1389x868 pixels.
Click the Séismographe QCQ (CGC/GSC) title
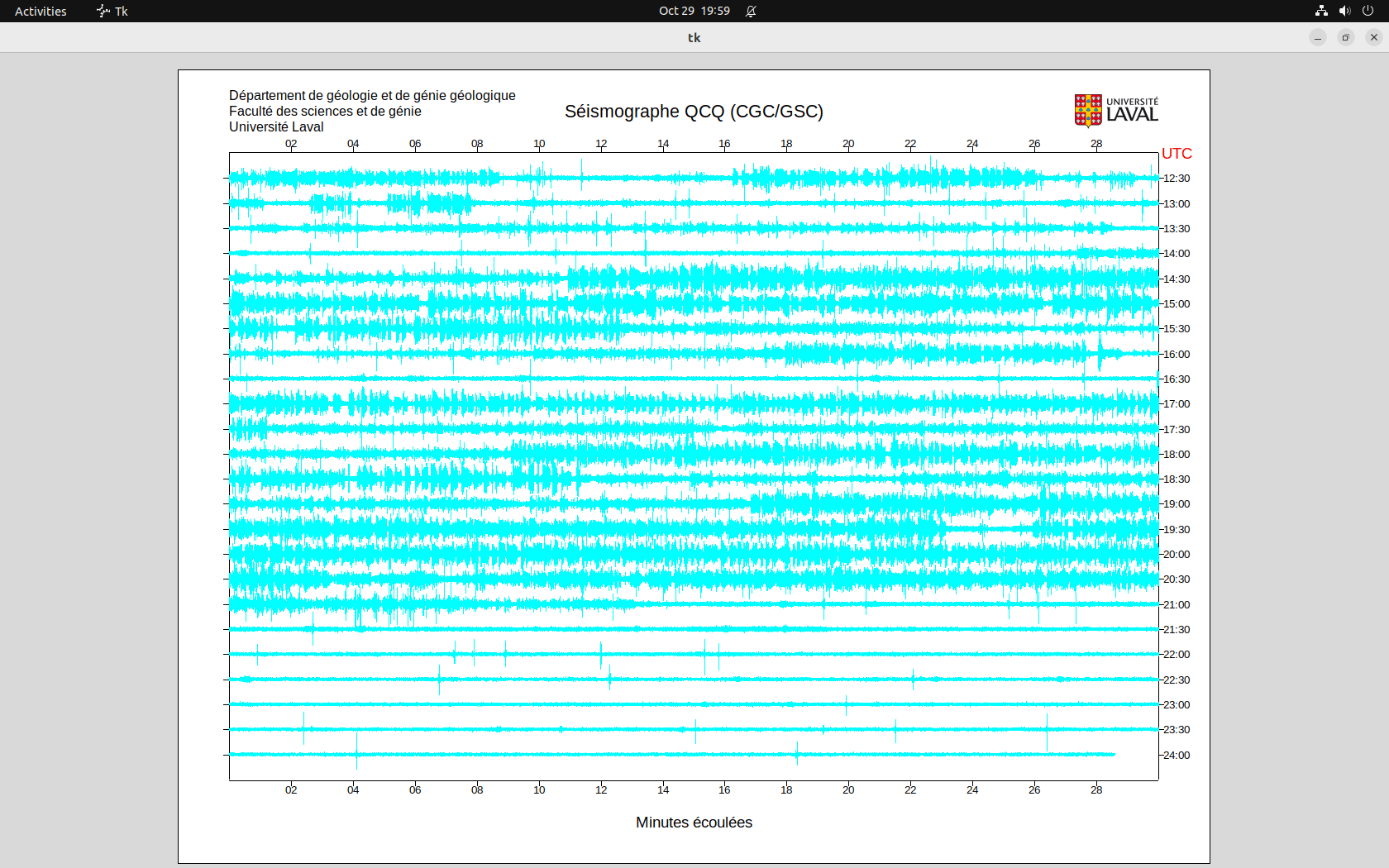click(694, 112)
